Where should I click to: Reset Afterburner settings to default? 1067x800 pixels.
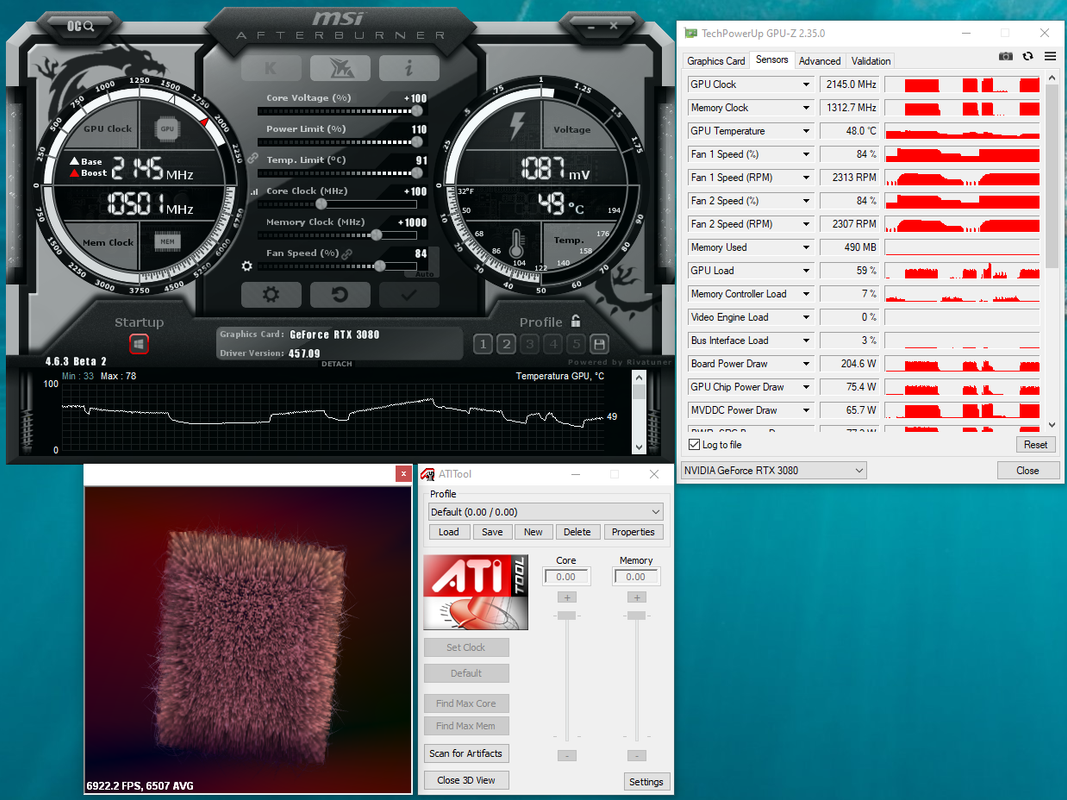[x=340, y=295]
